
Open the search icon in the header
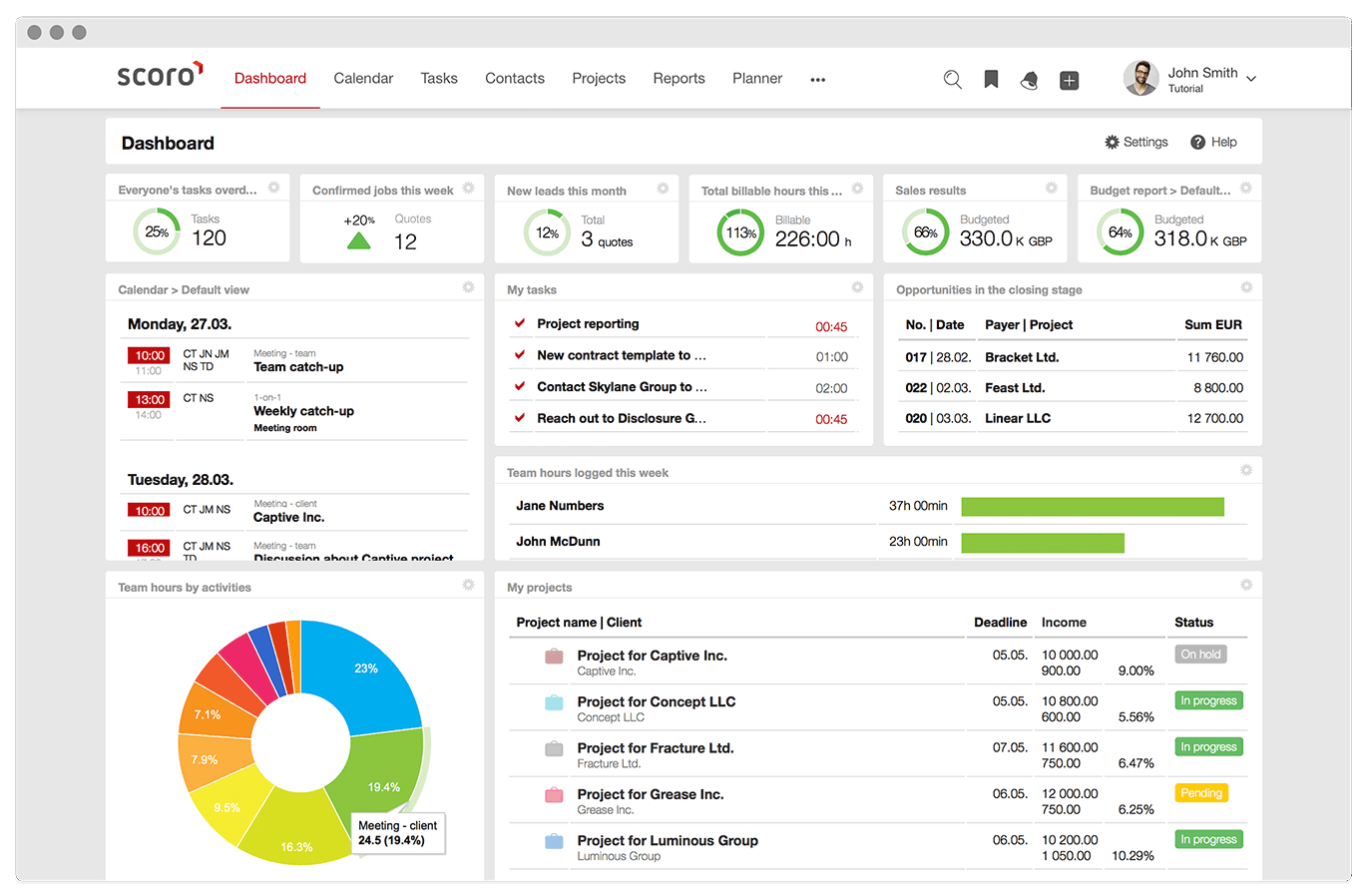pyautogui.click(x=952, y=79)
